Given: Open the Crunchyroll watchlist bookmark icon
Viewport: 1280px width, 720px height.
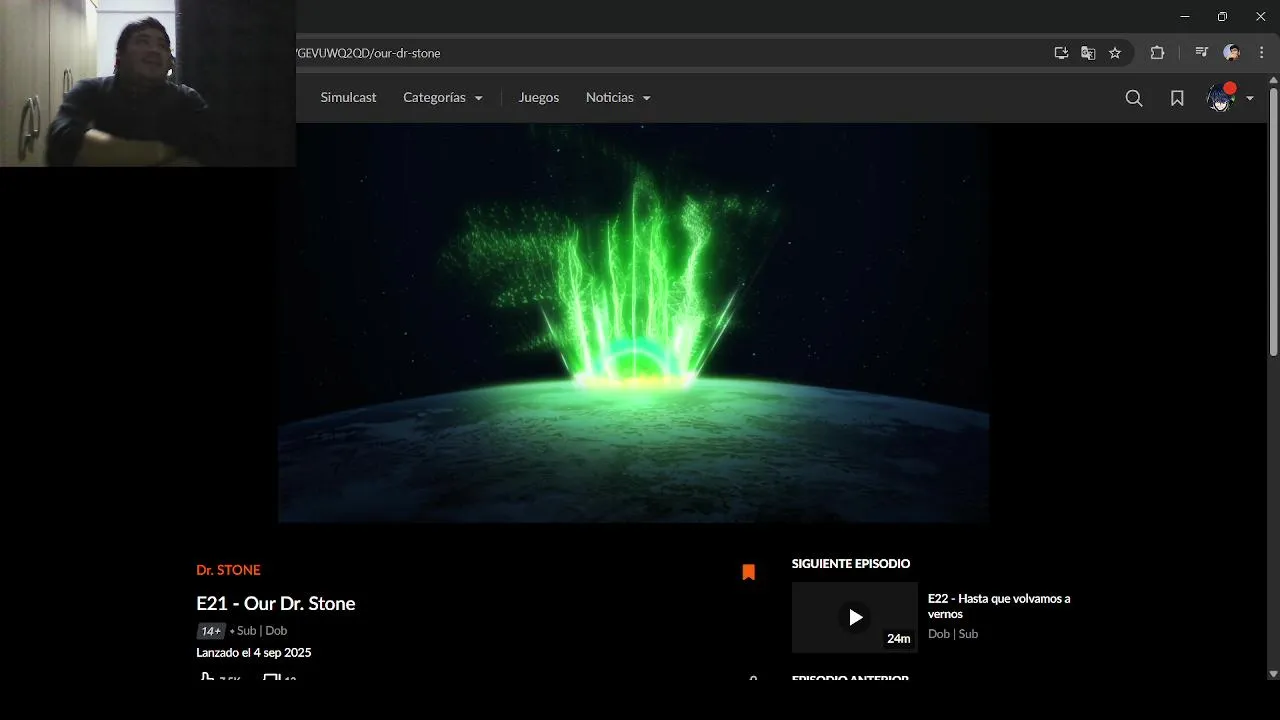Looking at the screenshot, I should click(x=1177, y=98).
